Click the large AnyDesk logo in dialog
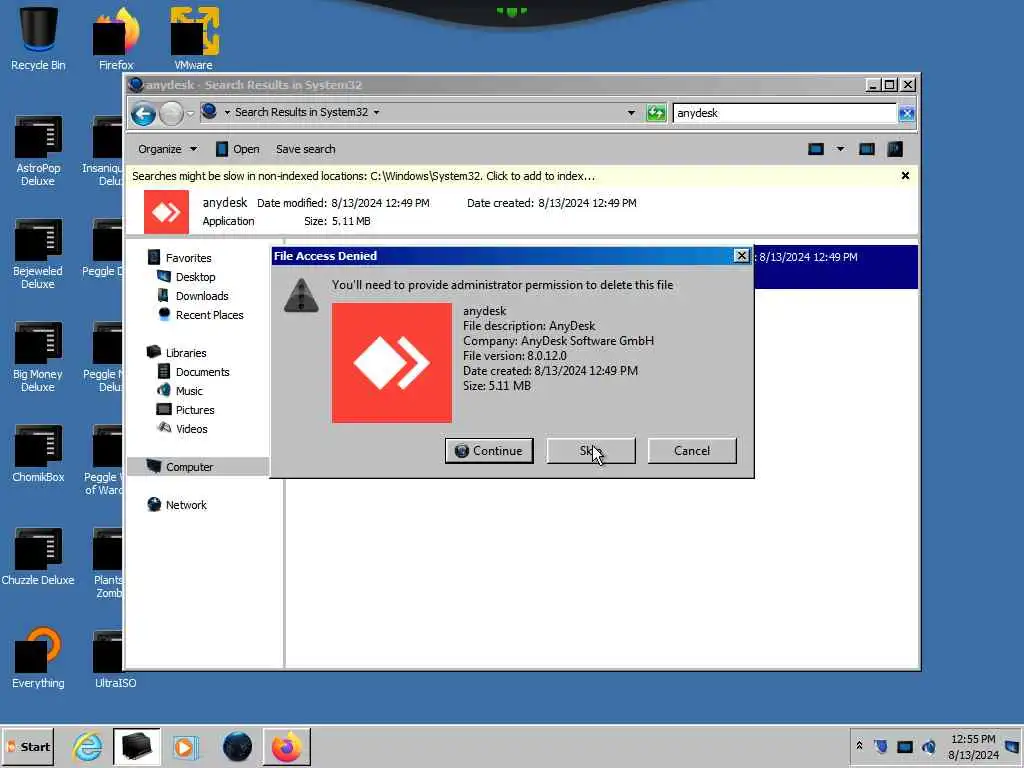Viewport: 1024px width, 768px height. click(392, 362)
